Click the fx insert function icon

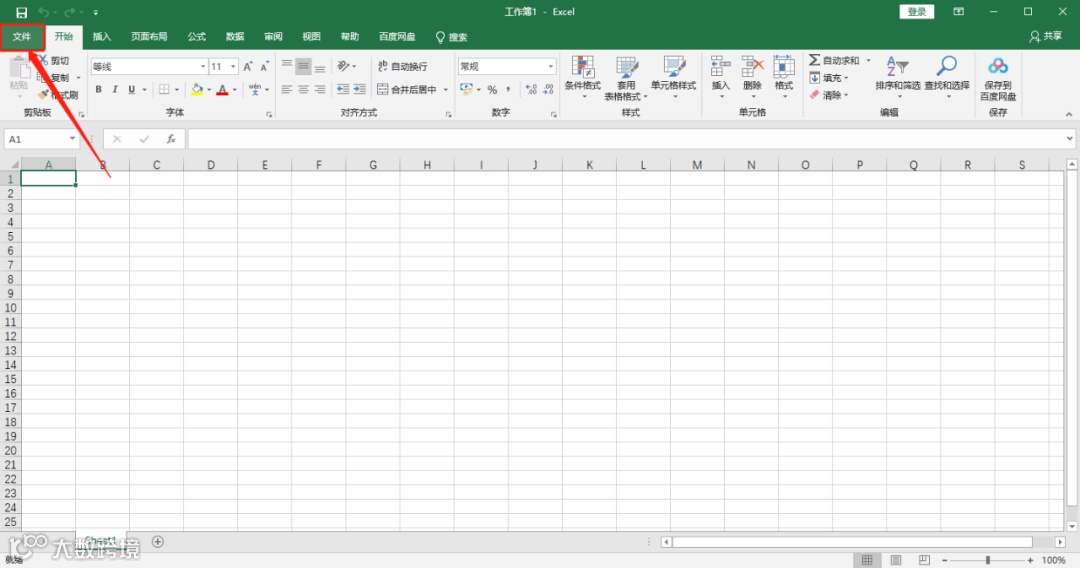click(x=171, y=139)
